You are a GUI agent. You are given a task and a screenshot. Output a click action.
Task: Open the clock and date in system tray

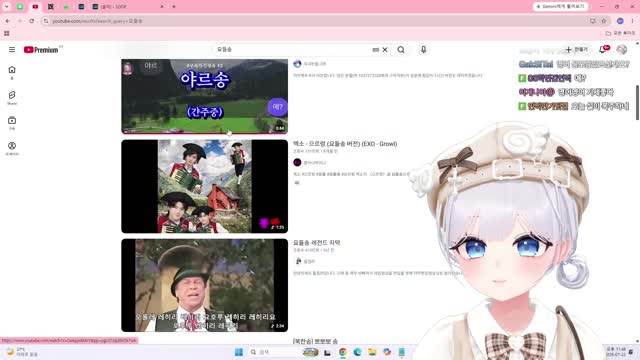[x=616, y=352]
